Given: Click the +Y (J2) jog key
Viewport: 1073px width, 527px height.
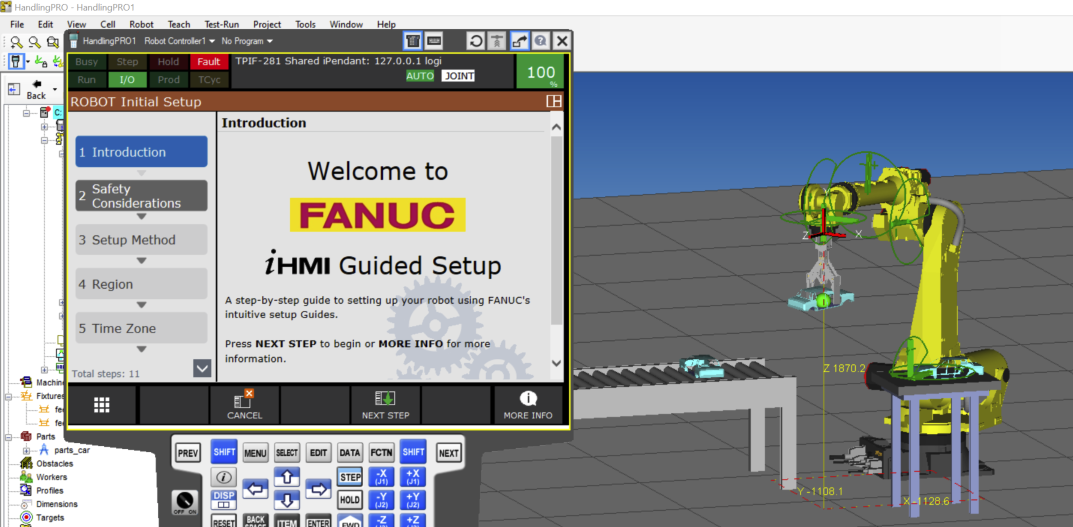Looking at the screenshot, I should point(413,499).
